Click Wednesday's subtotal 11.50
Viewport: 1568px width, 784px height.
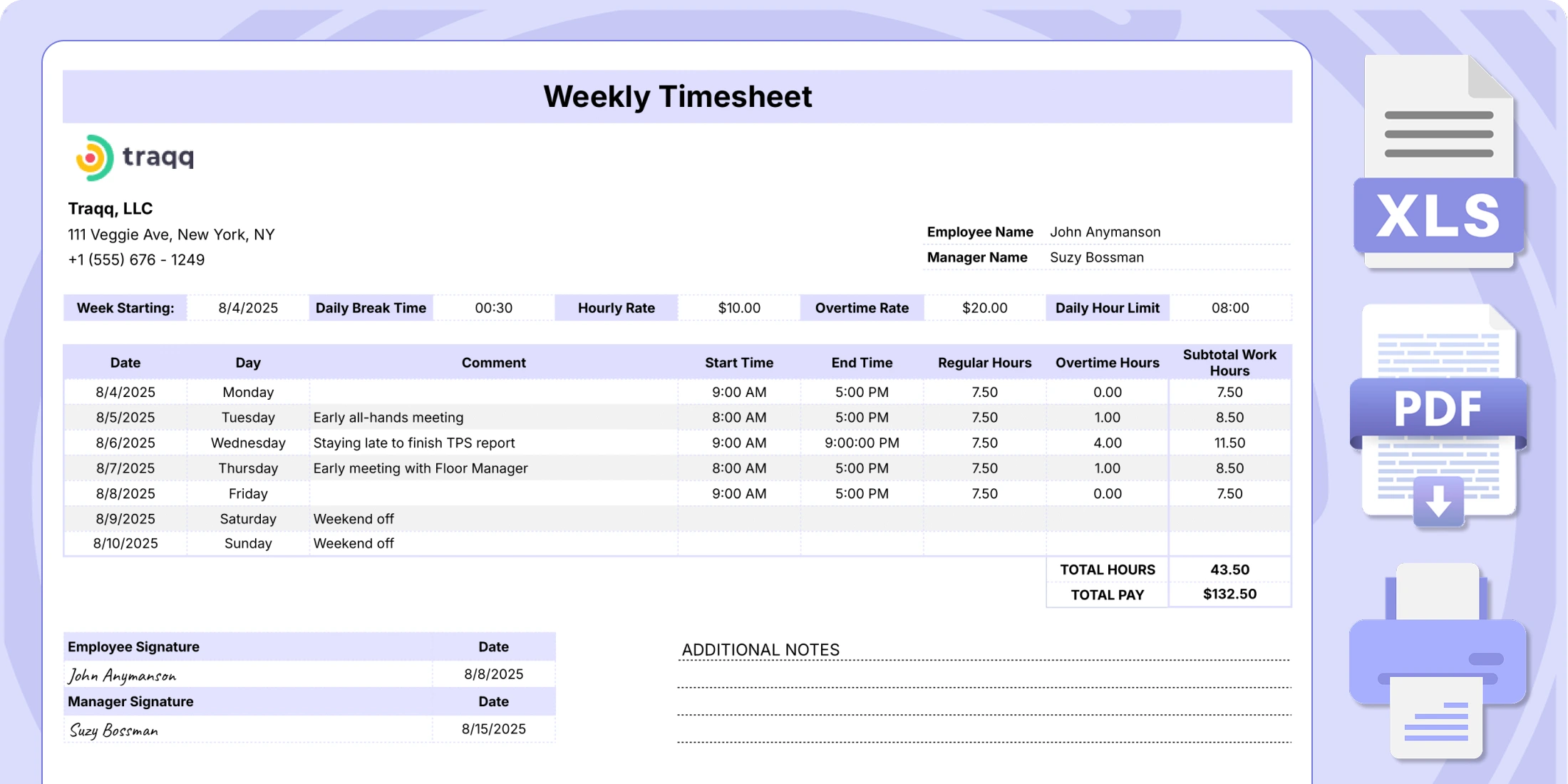tap(1229, 443)
